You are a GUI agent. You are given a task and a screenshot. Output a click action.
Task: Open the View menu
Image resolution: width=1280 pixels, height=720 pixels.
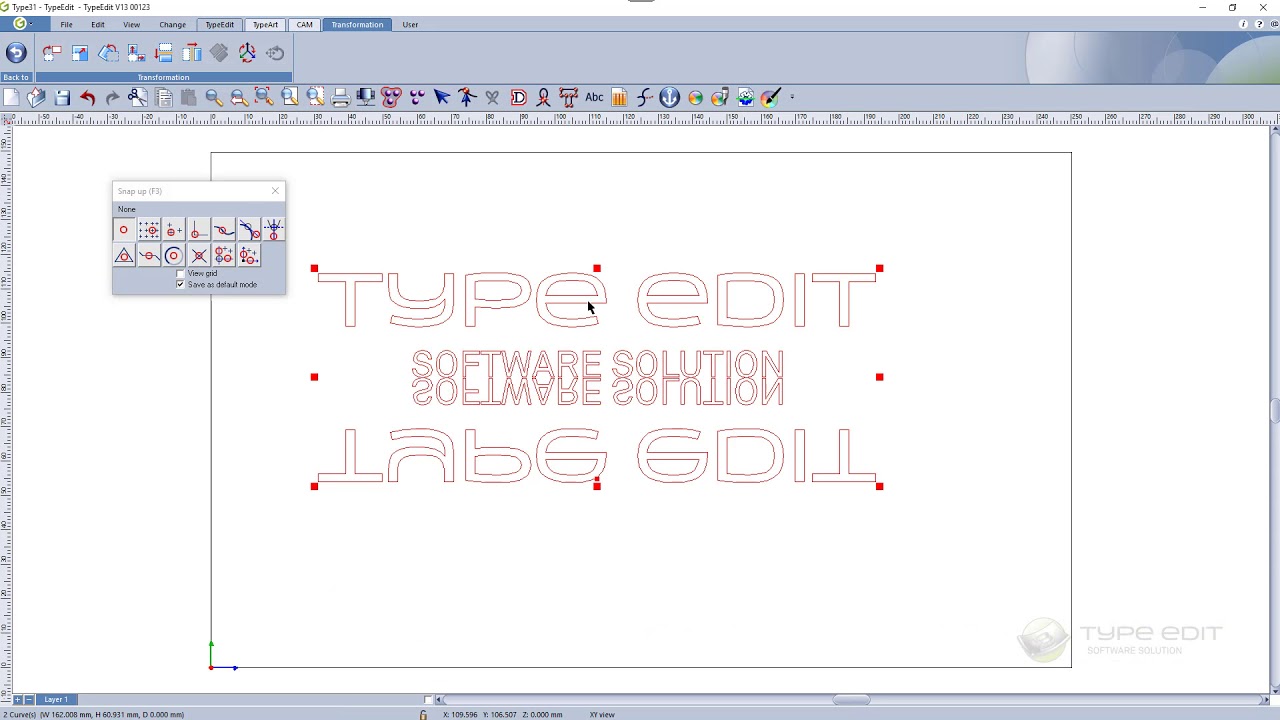point(131,24)
